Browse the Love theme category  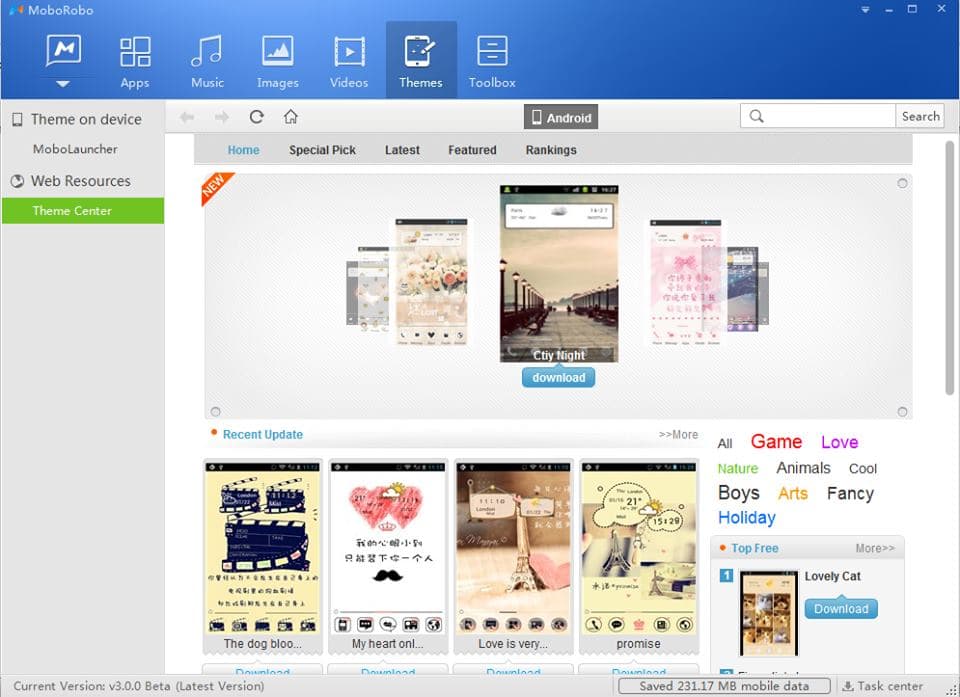839,441
